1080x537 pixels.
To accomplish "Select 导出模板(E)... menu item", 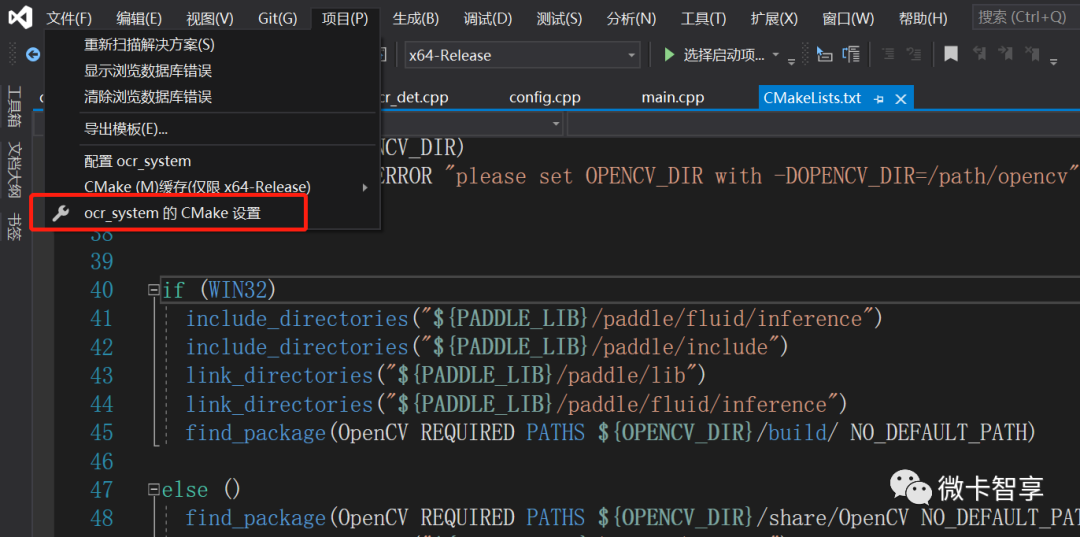I will click(x=212, y=129).
